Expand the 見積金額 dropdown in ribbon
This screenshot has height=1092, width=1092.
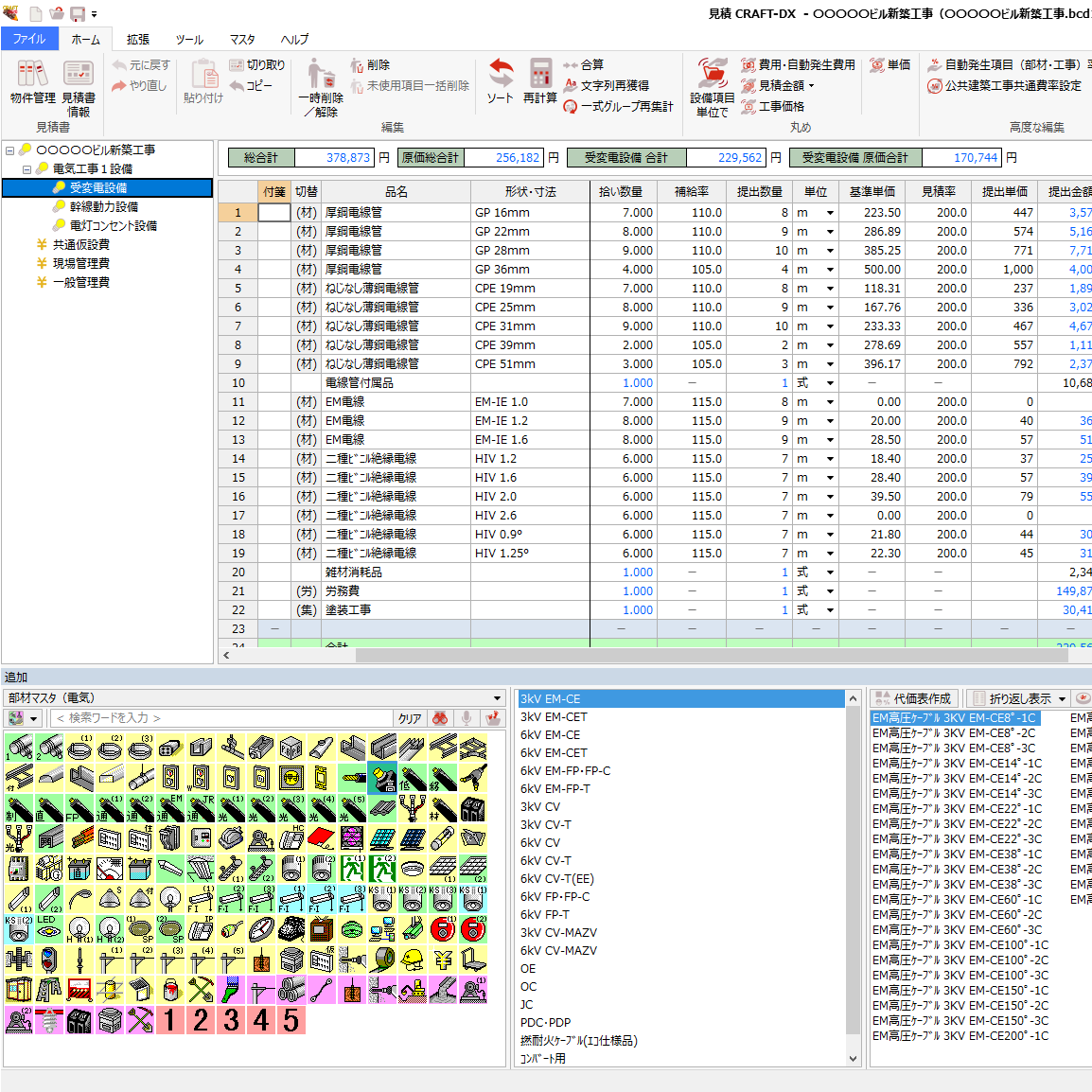coord(811,86)
